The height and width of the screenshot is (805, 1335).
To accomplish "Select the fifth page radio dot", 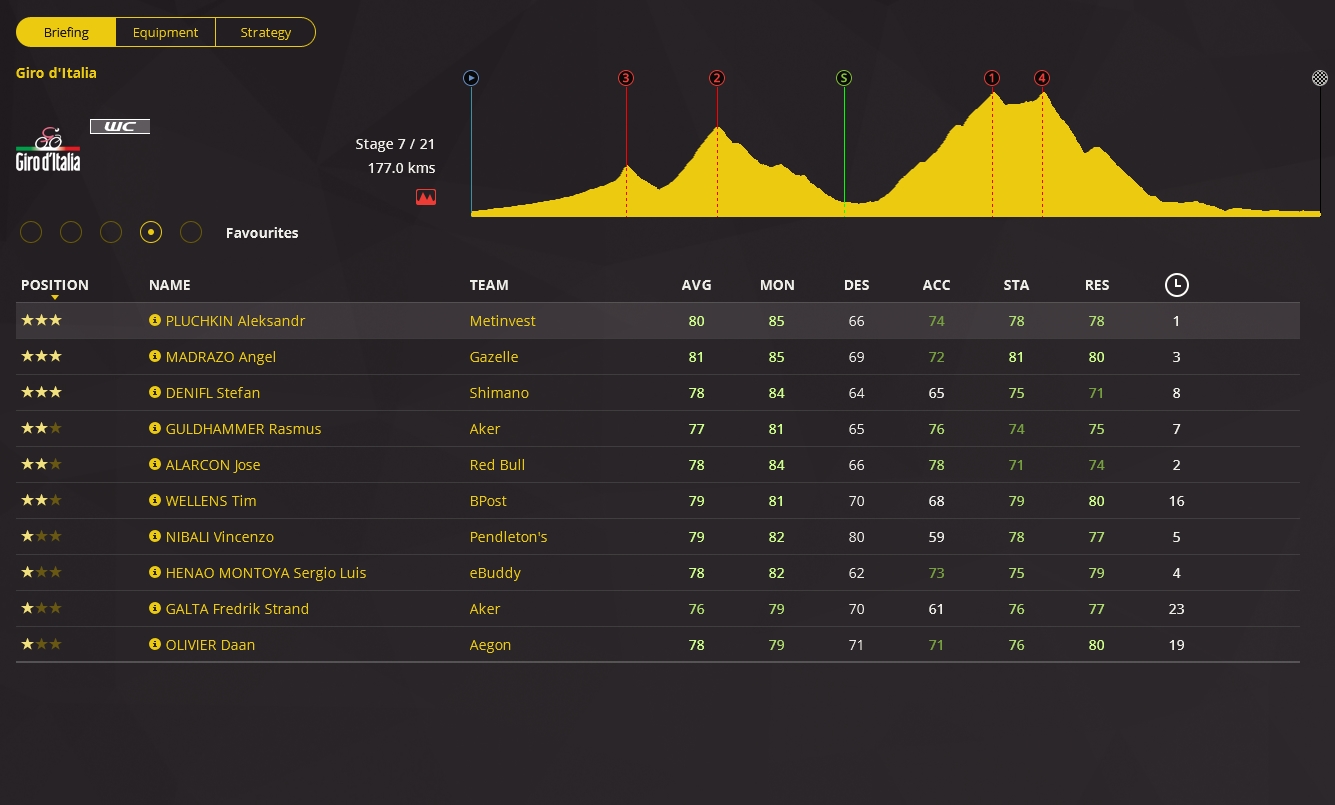I will point(191,232).
